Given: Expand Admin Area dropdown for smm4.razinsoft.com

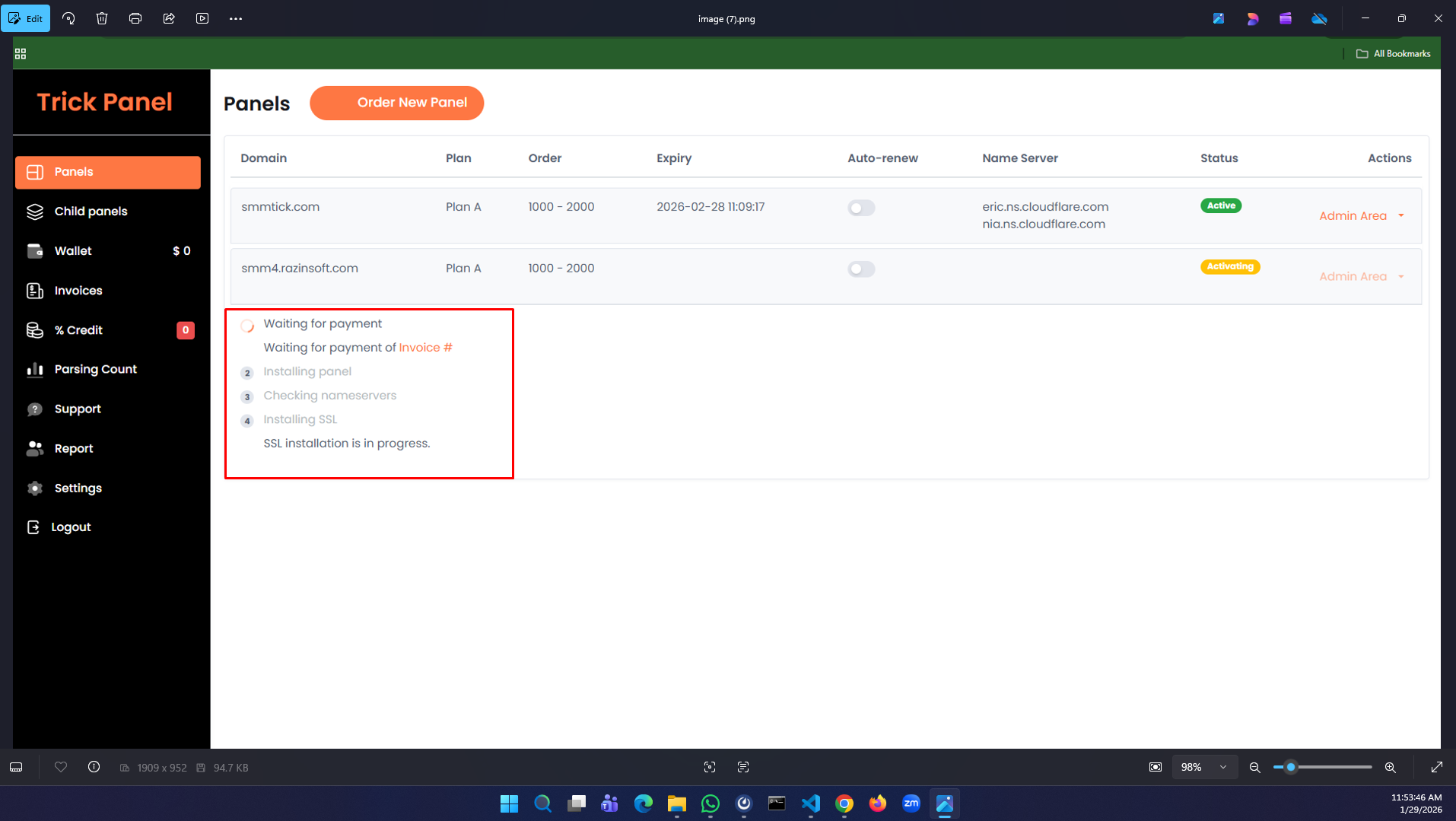Looking at the screenshot, I should pos(1400,277).
